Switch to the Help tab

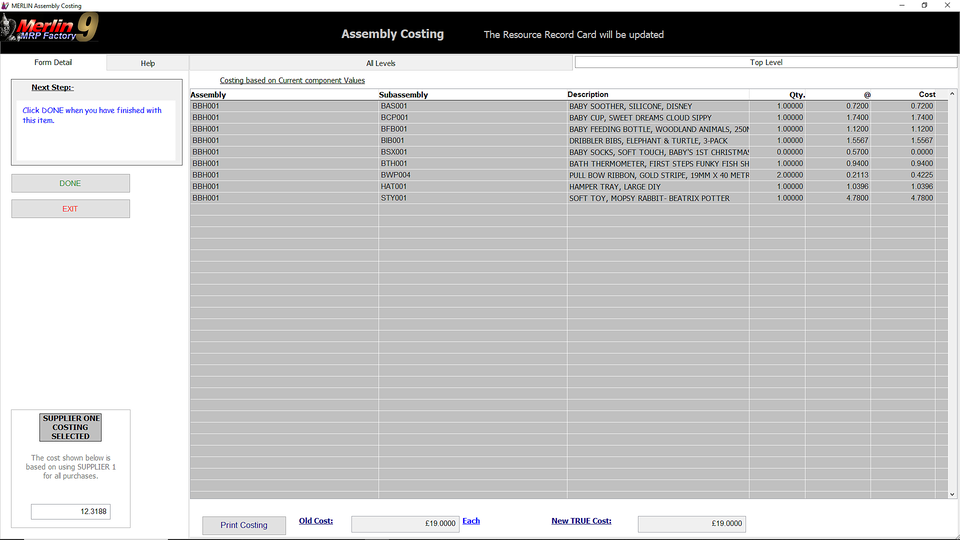coord(148,63)
